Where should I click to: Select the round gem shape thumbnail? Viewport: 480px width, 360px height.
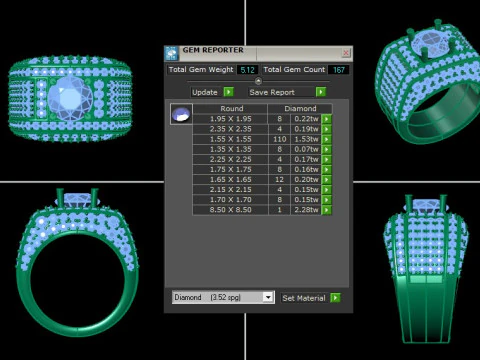coord(181,114)
